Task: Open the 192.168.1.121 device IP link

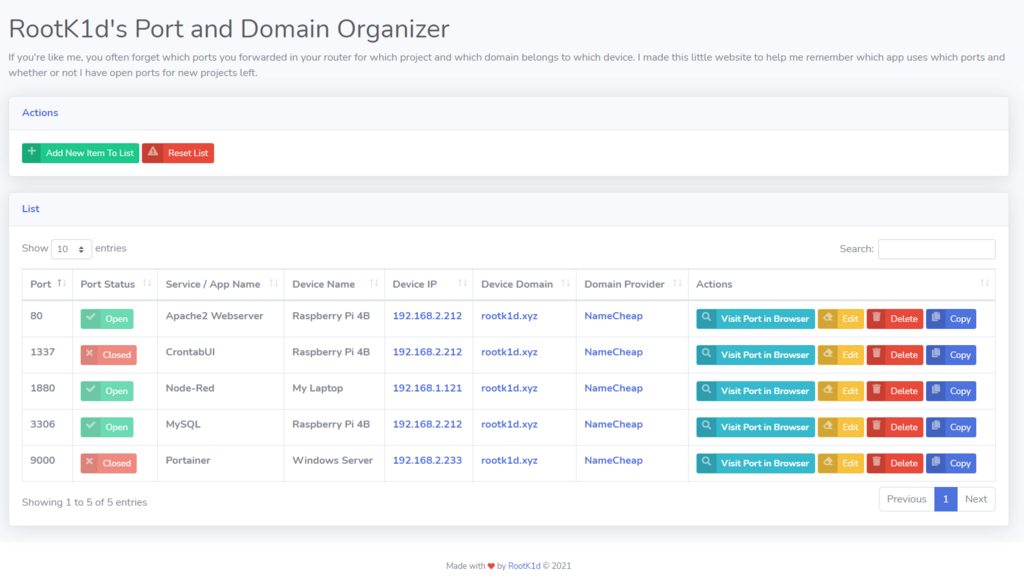Action: tap(427, 388)
